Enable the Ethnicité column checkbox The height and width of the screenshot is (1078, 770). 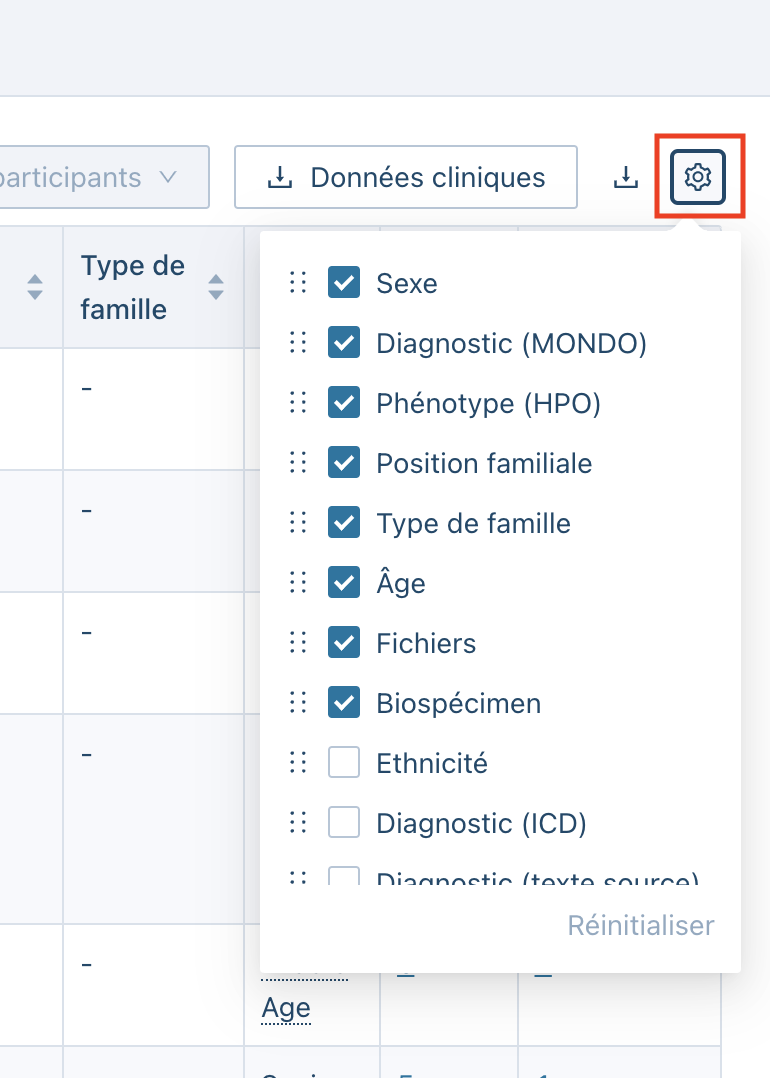(344, 763)
